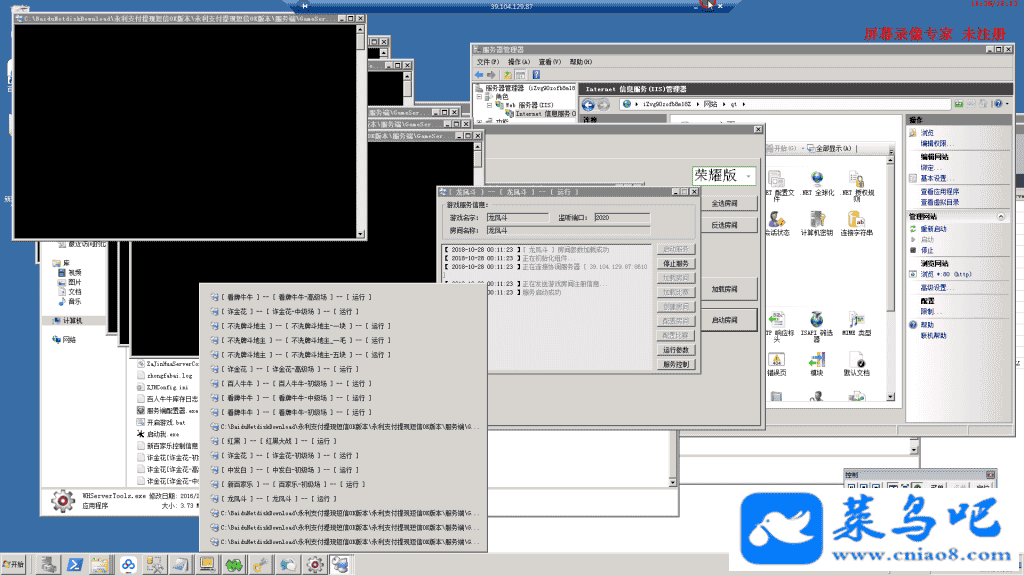Open the 默认文档 default document icon
Image resolution: width=1024 pixels, height=576 pixels.
(856, 362)
